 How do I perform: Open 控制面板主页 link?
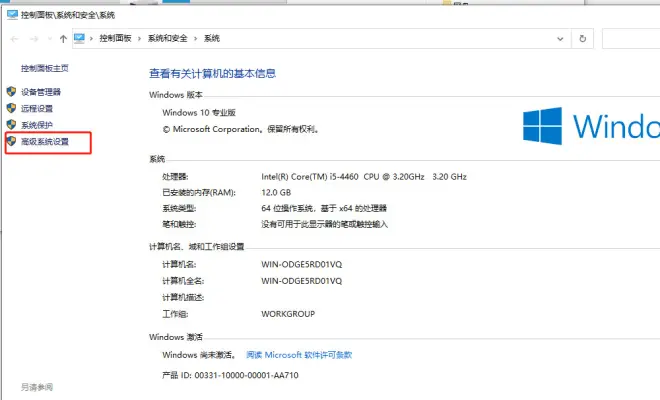[x=45, y=68]
